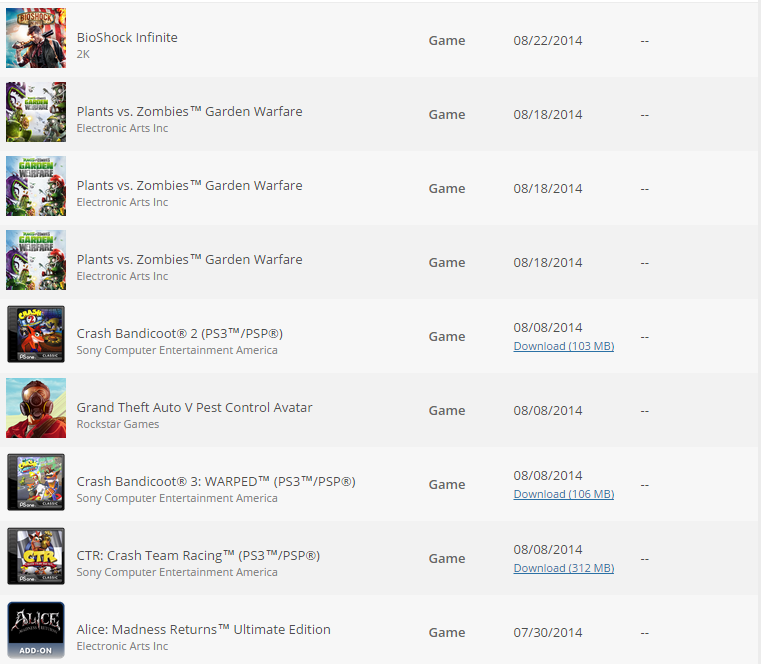Image resolution: width=761 pixels, height=664 pixels.
Task: Click Grand Theft Auto V Pest Control Avatar title
Action: (x=195, y=407)
